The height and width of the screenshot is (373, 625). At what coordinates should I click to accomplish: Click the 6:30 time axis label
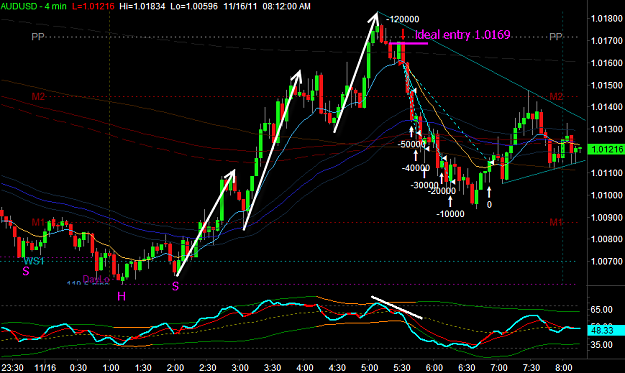[466, 367]
